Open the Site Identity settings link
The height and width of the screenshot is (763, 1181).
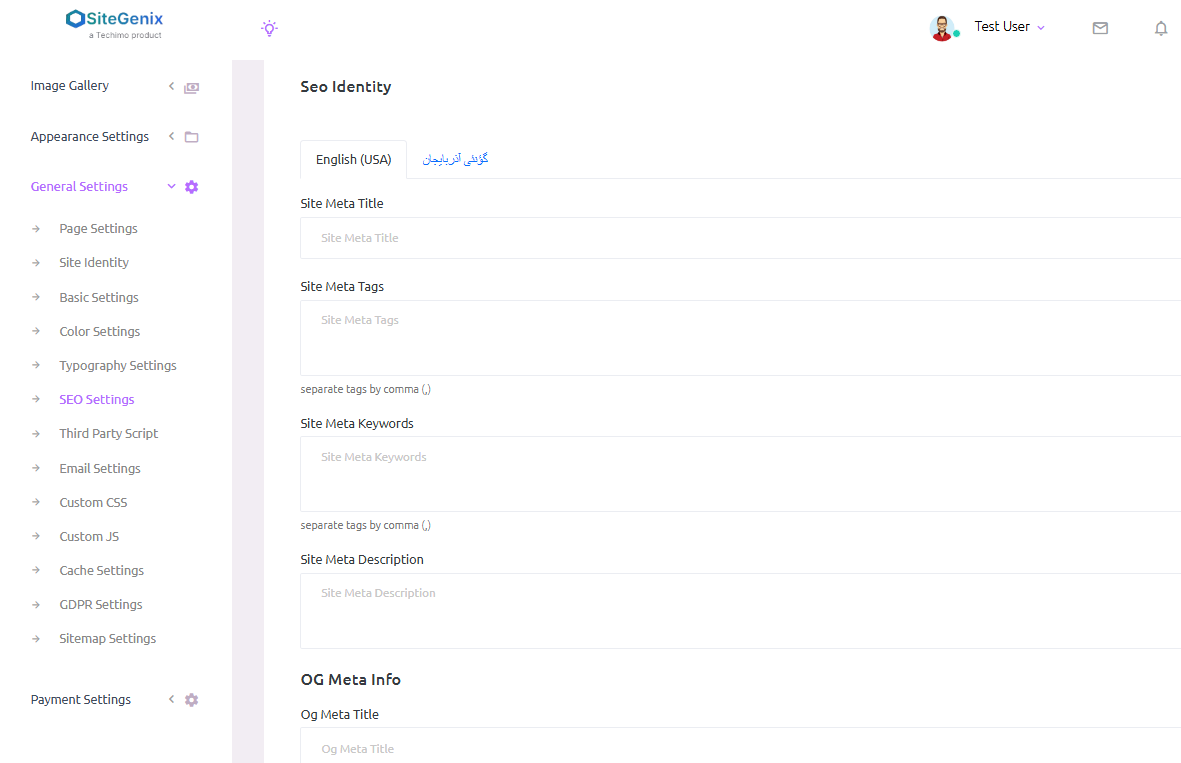[x=94, y=263]
